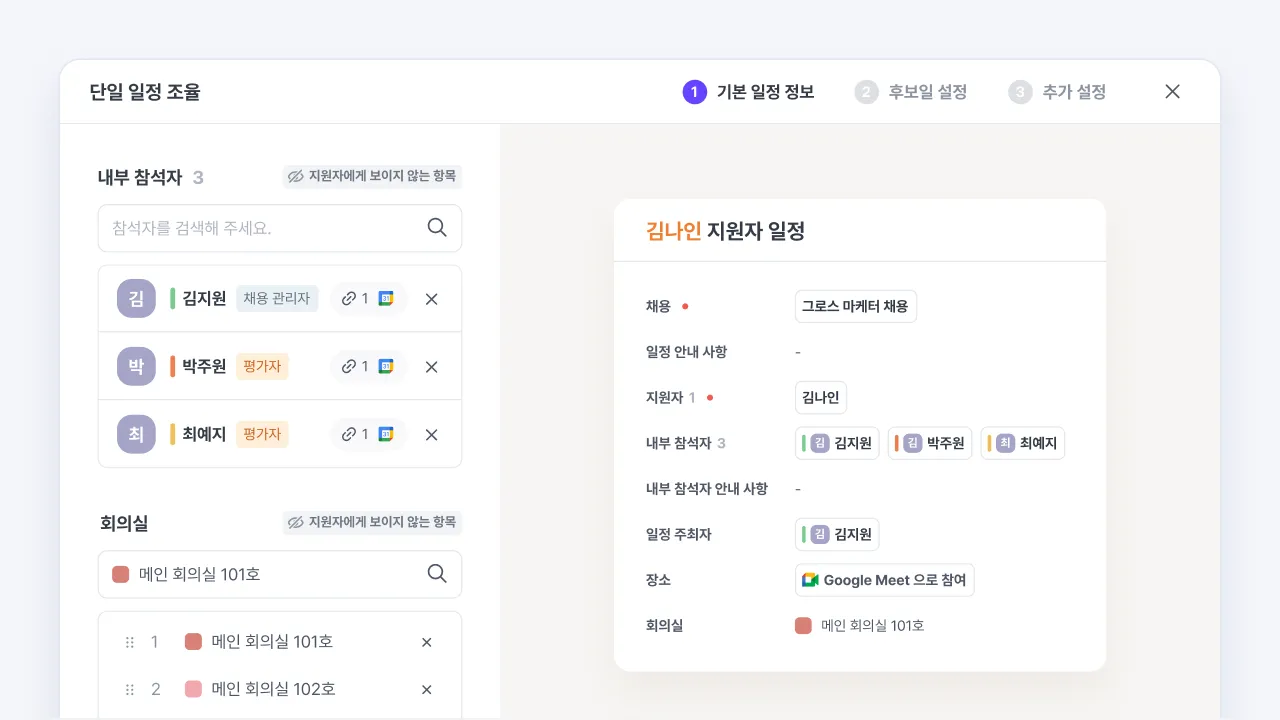Click hidden-eye icon beside 내부 참석자 heading

[295, 177]
